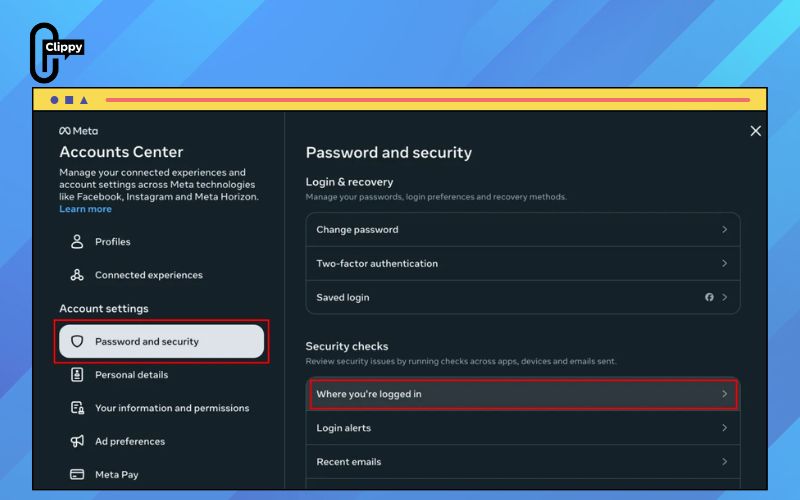This screenshot has height=500, width=800.
Task: Click the Meta logo at top left
Action: tap(79, 131)
